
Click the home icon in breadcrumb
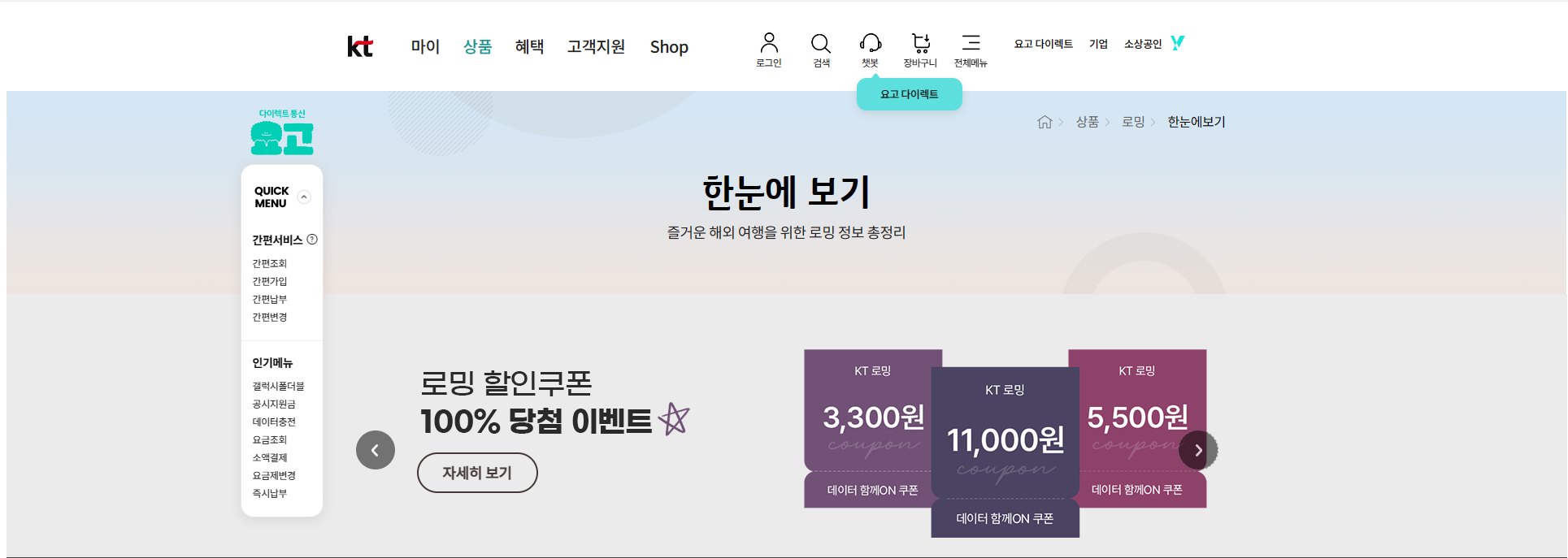point(1045,122)
